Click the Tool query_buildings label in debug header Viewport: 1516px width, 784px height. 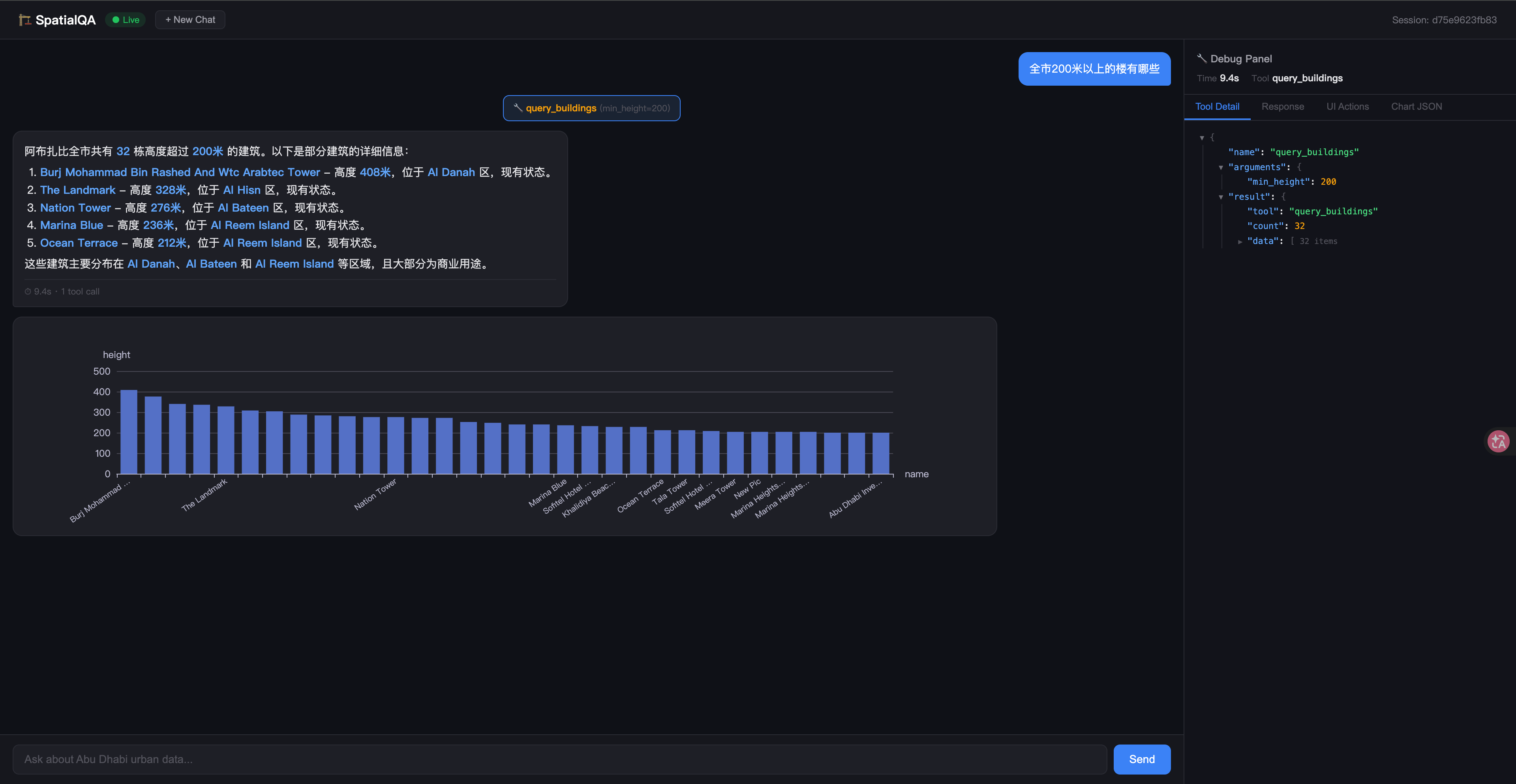pyautogui.click(x=1297, y=78)
